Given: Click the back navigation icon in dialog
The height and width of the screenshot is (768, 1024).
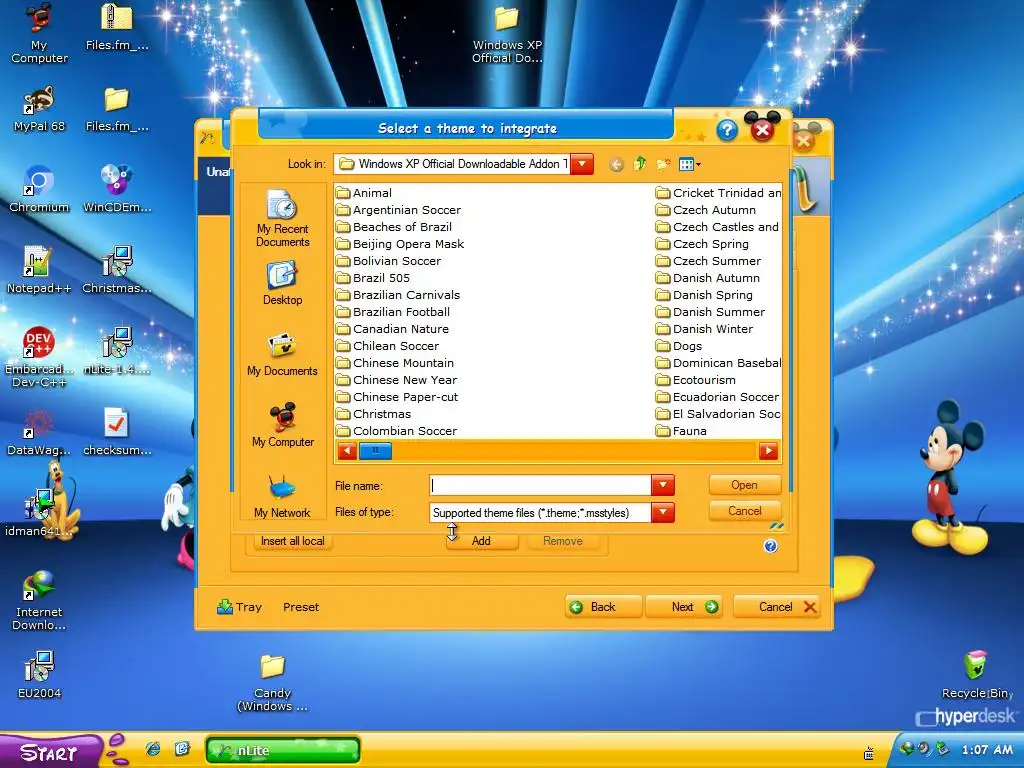Looking at the screenshot, I should click(616, 165).
